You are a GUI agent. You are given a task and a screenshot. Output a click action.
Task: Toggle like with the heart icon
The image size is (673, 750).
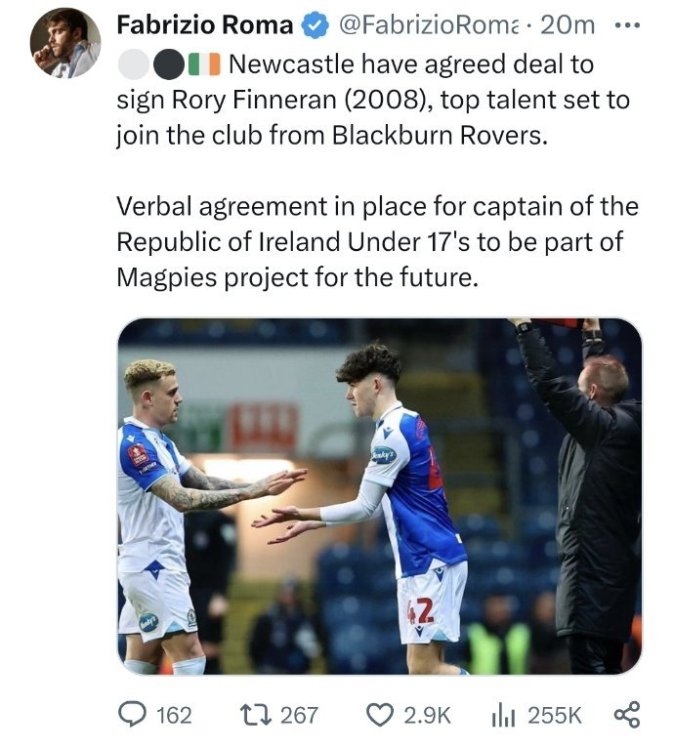pos(379,714)
